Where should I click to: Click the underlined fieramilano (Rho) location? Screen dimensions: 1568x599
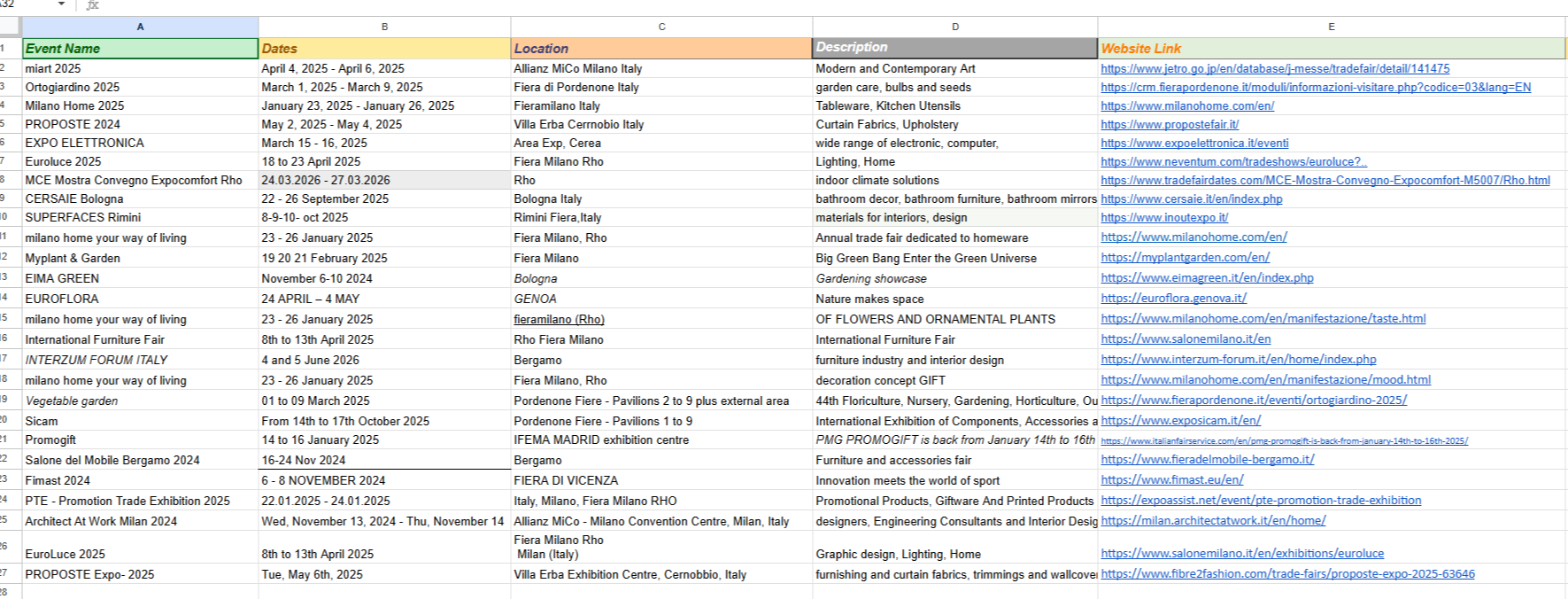coord(559,320)
